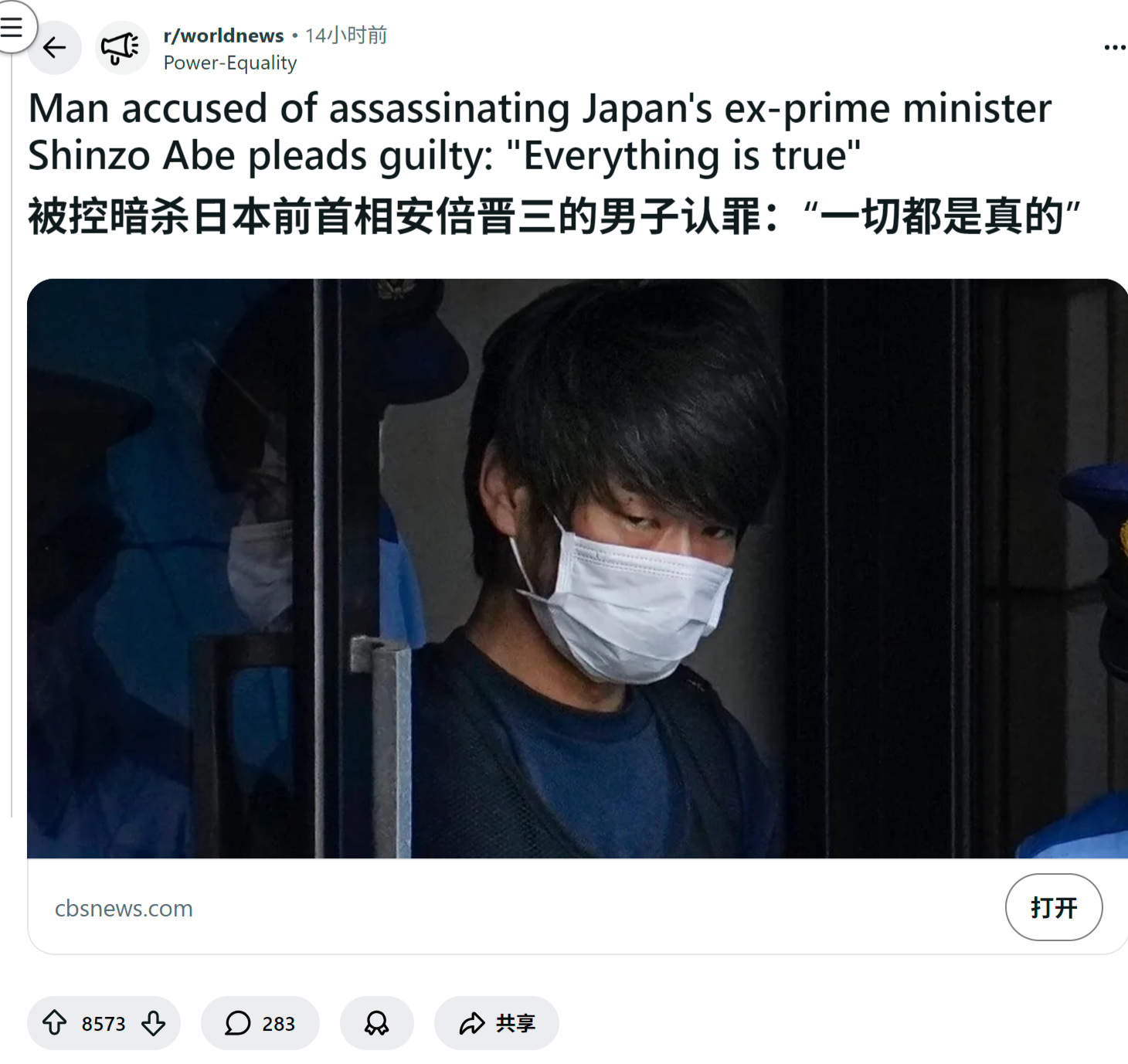Click the 共享 share label
Image resolution: width=1128 pixels, height=1064 pixels.
pos(515,1023)
